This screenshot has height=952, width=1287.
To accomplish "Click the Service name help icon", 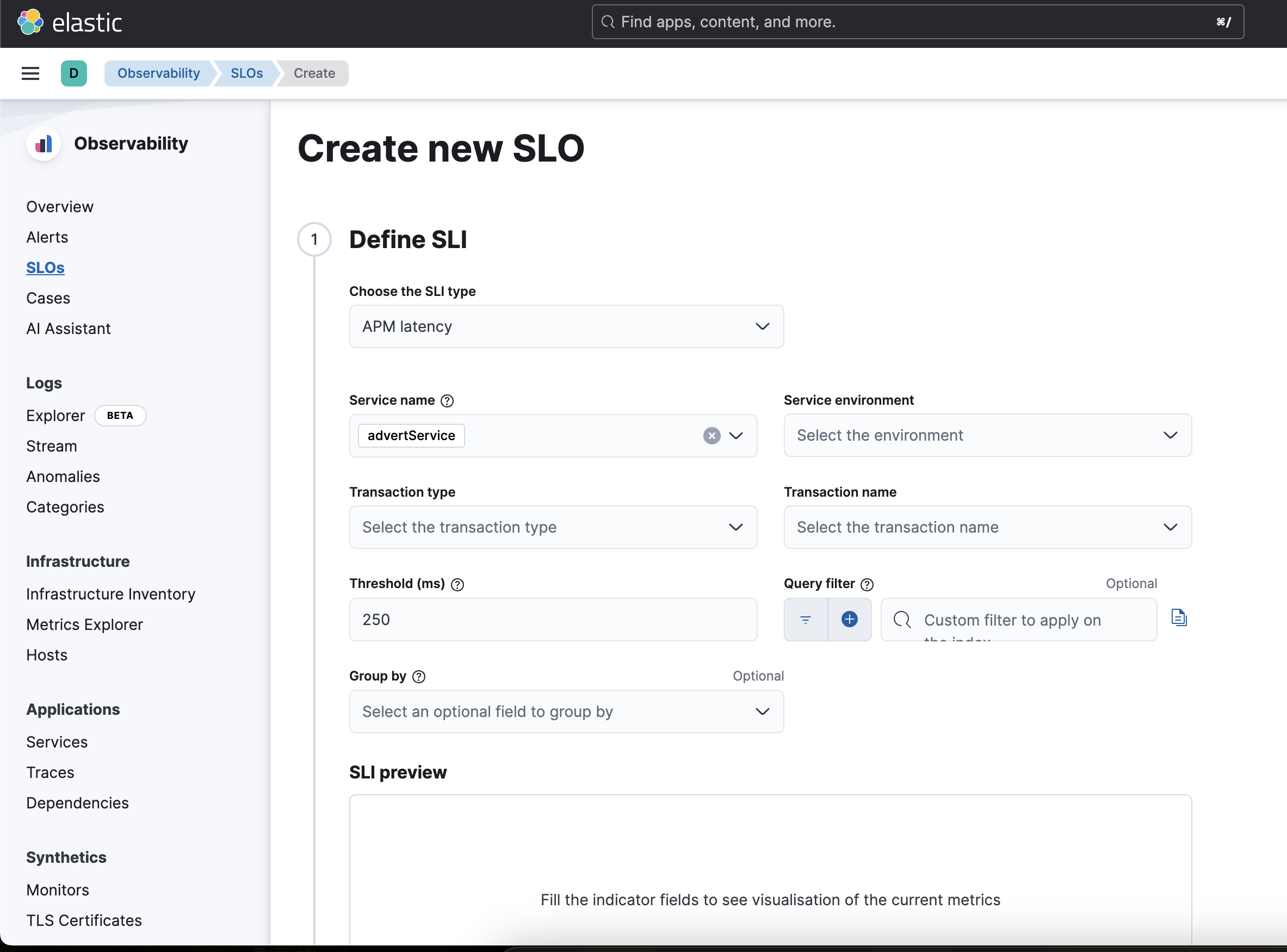I will pos(447,400).
